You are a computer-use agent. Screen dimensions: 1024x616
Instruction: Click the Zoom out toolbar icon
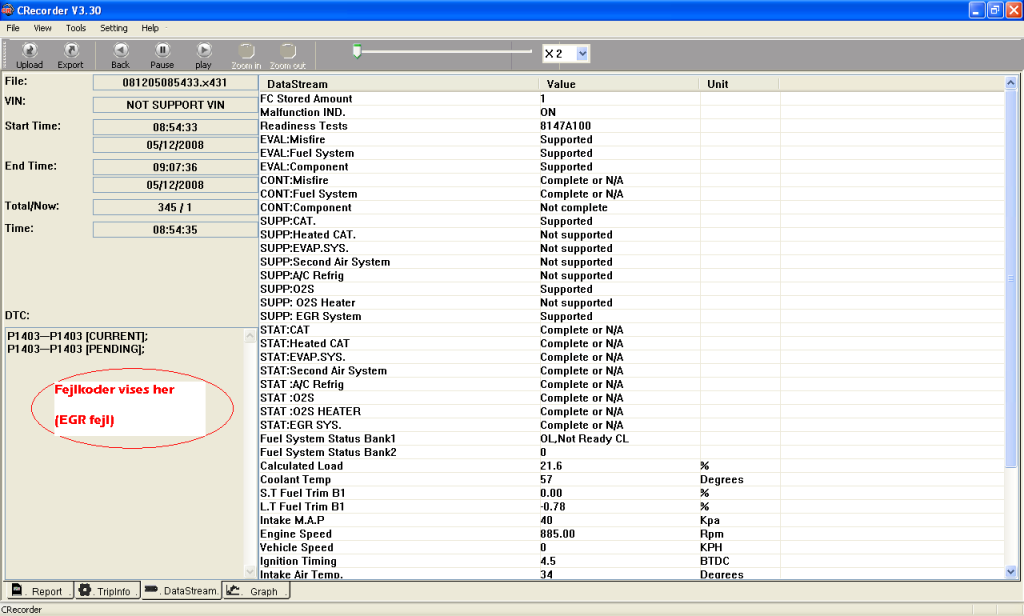pyautogui.click(x=287, y=54)
